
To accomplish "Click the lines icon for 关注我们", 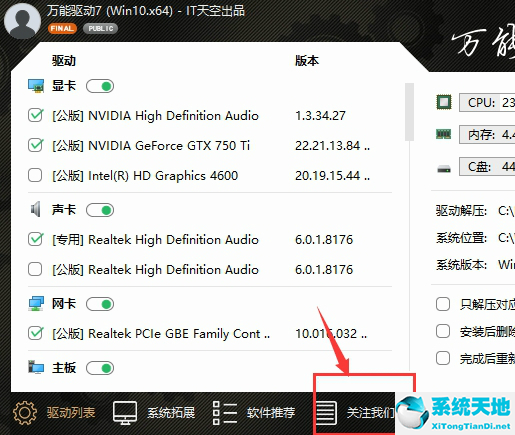I will [x=326, y=413].
